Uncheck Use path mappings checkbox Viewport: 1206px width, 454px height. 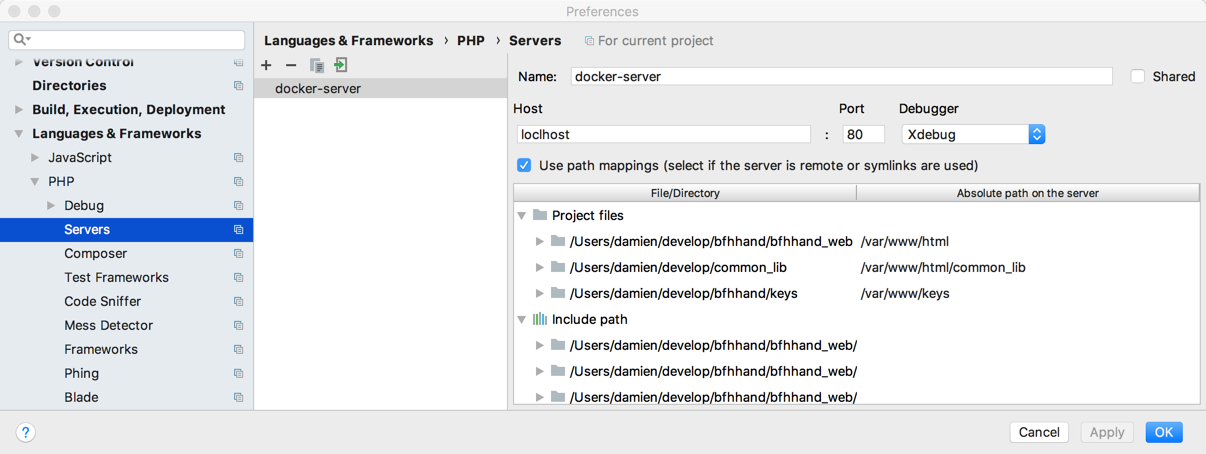[524, 165]
